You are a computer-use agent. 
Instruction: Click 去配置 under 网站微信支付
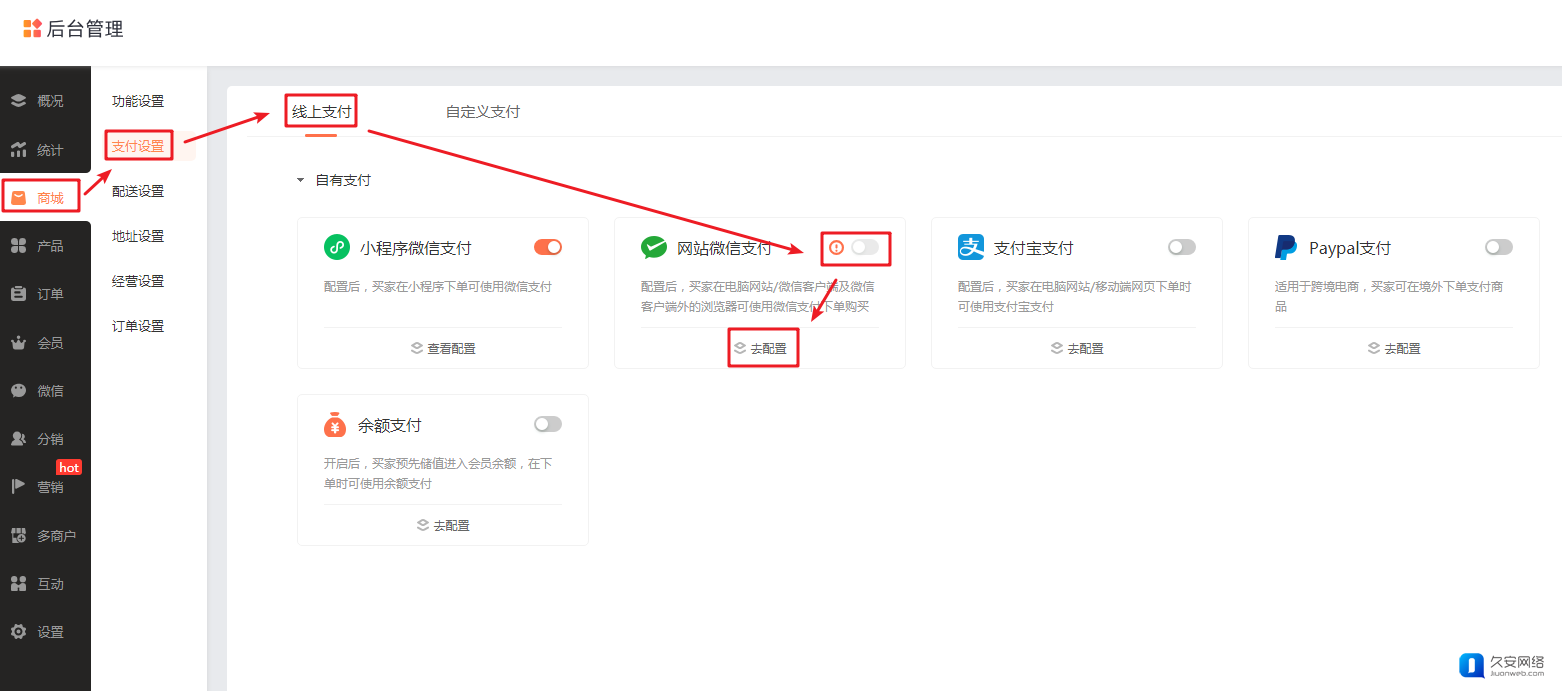pyautogui.click(x=769, y=348)
